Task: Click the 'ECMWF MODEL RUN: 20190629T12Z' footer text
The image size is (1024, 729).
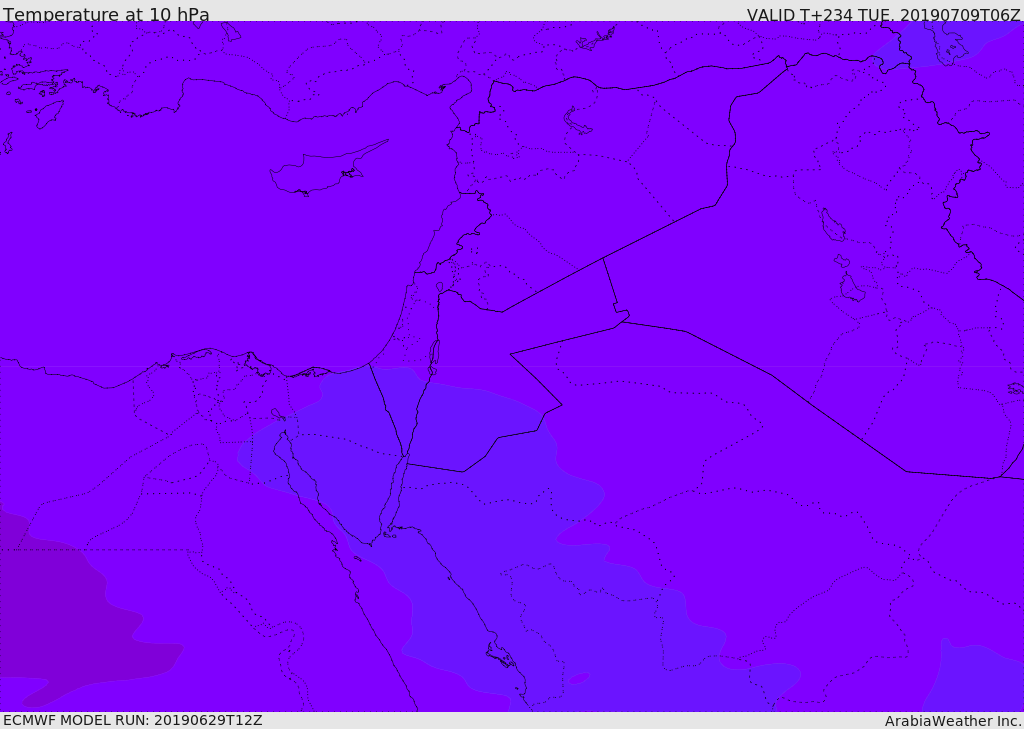Action: point(133,721)
